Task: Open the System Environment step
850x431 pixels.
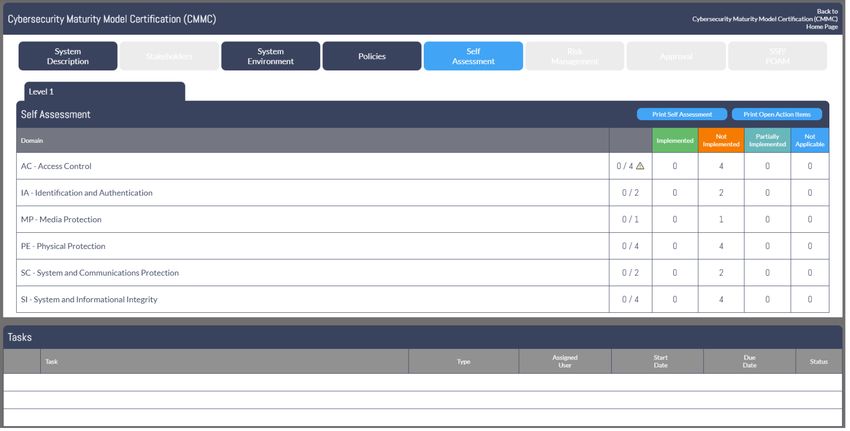Action: [271, 56]
